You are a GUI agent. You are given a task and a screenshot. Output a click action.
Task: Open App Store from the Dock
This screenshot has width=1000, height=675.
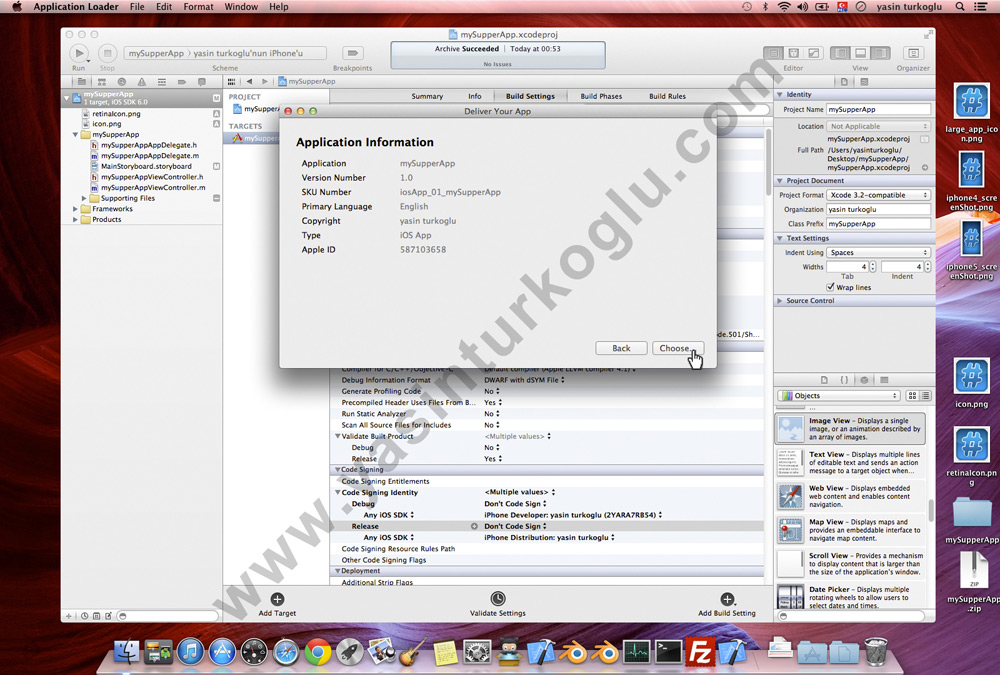pos(223,651)
